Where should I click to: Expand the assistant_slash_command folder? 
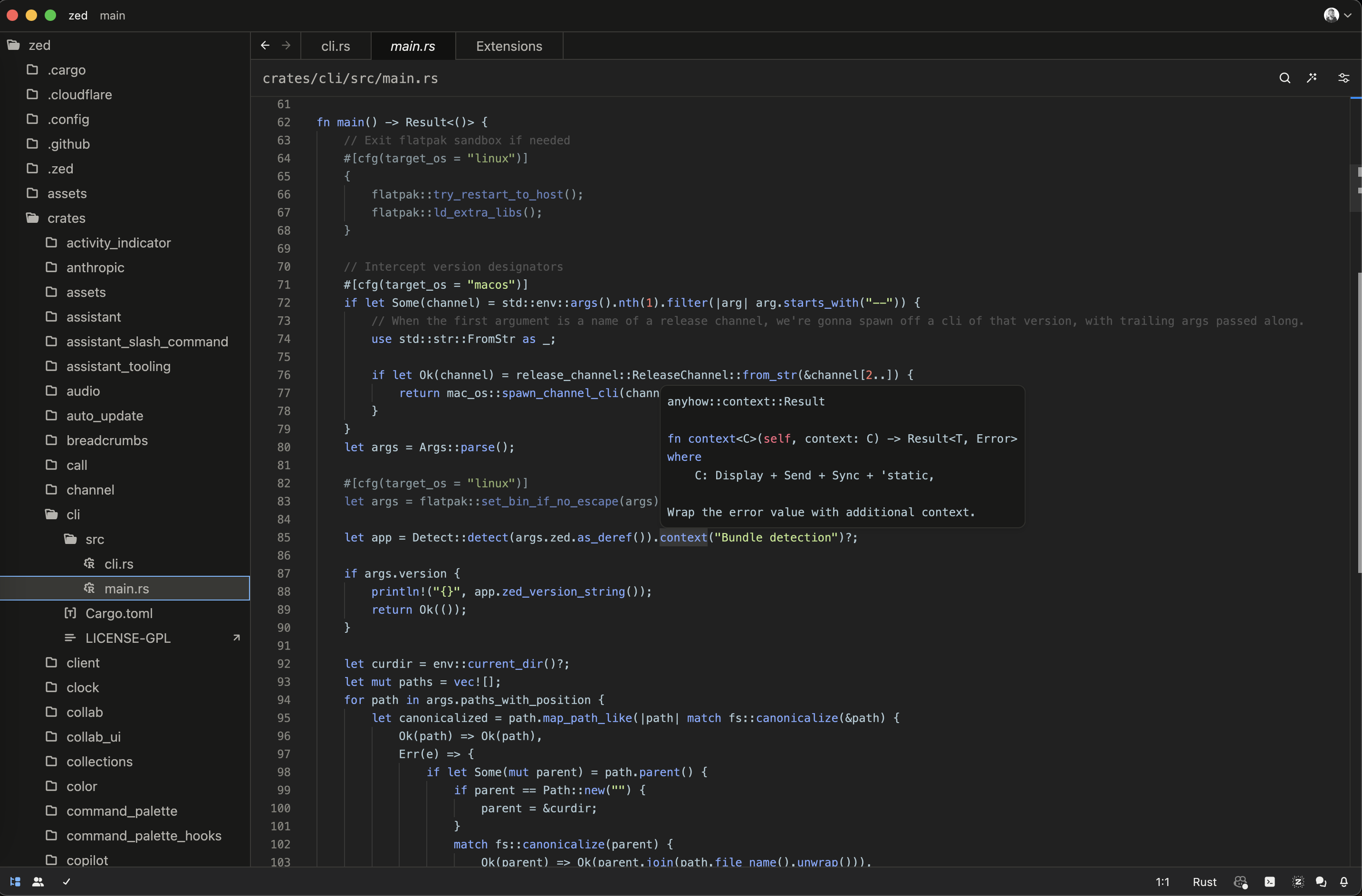click(125, 342)
